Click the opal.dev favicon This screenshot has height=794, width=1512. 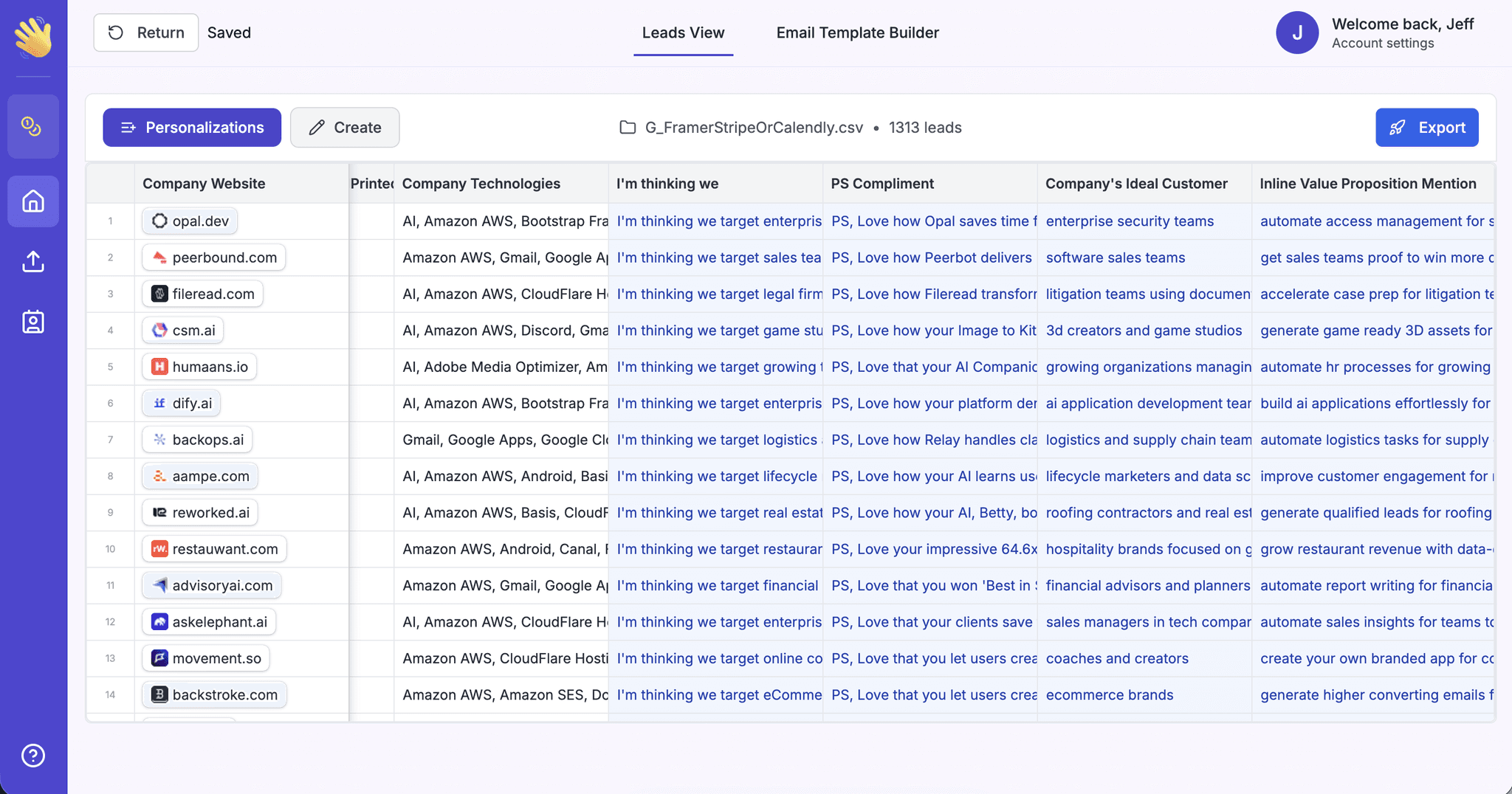coord(159,221)
